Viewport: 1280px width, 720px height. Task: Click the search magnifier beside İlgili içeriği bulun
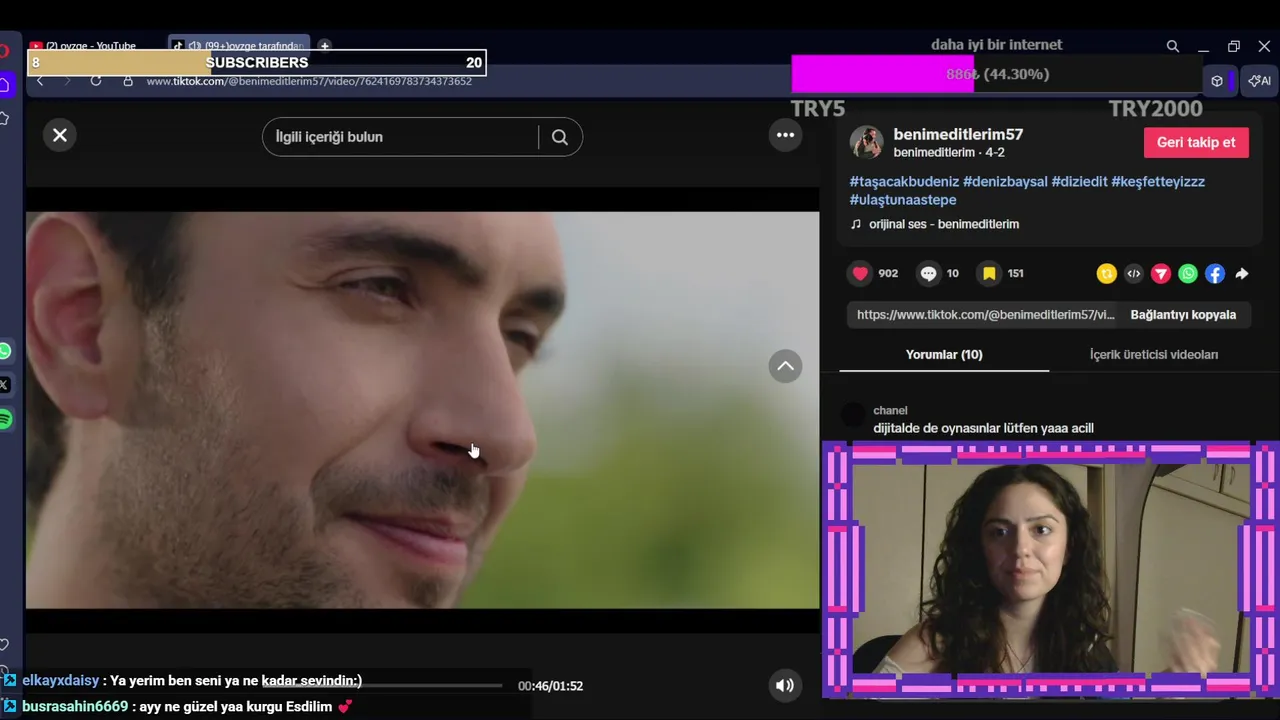click(560, 137)
